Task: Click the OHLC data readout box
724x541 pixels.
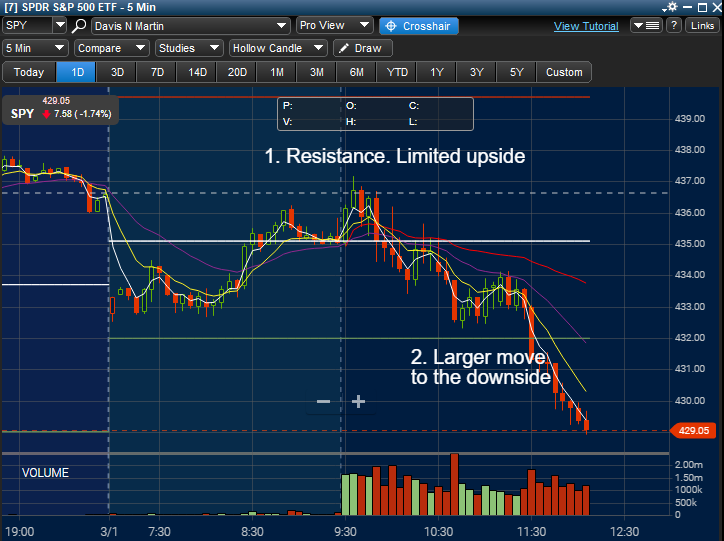Action: 375,114
